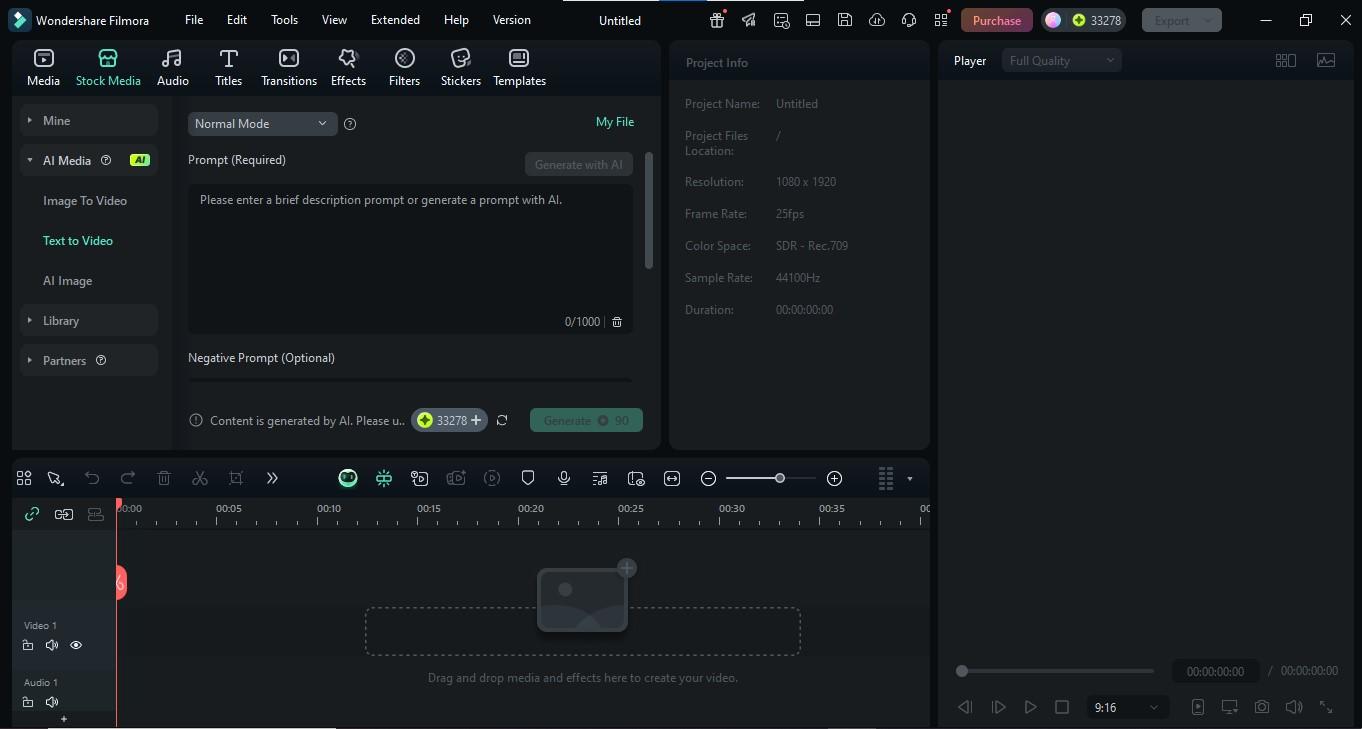Viewport: 1362px width, 729px height.
Task: Click the compare view layout icon in Player
Action: point(1286,60)
